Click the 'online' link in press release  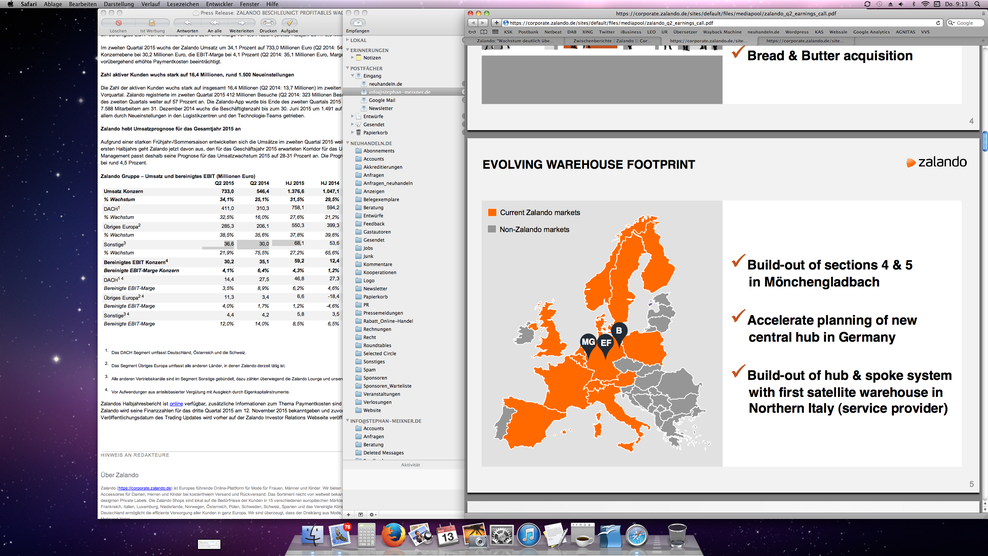click(176, 403)
